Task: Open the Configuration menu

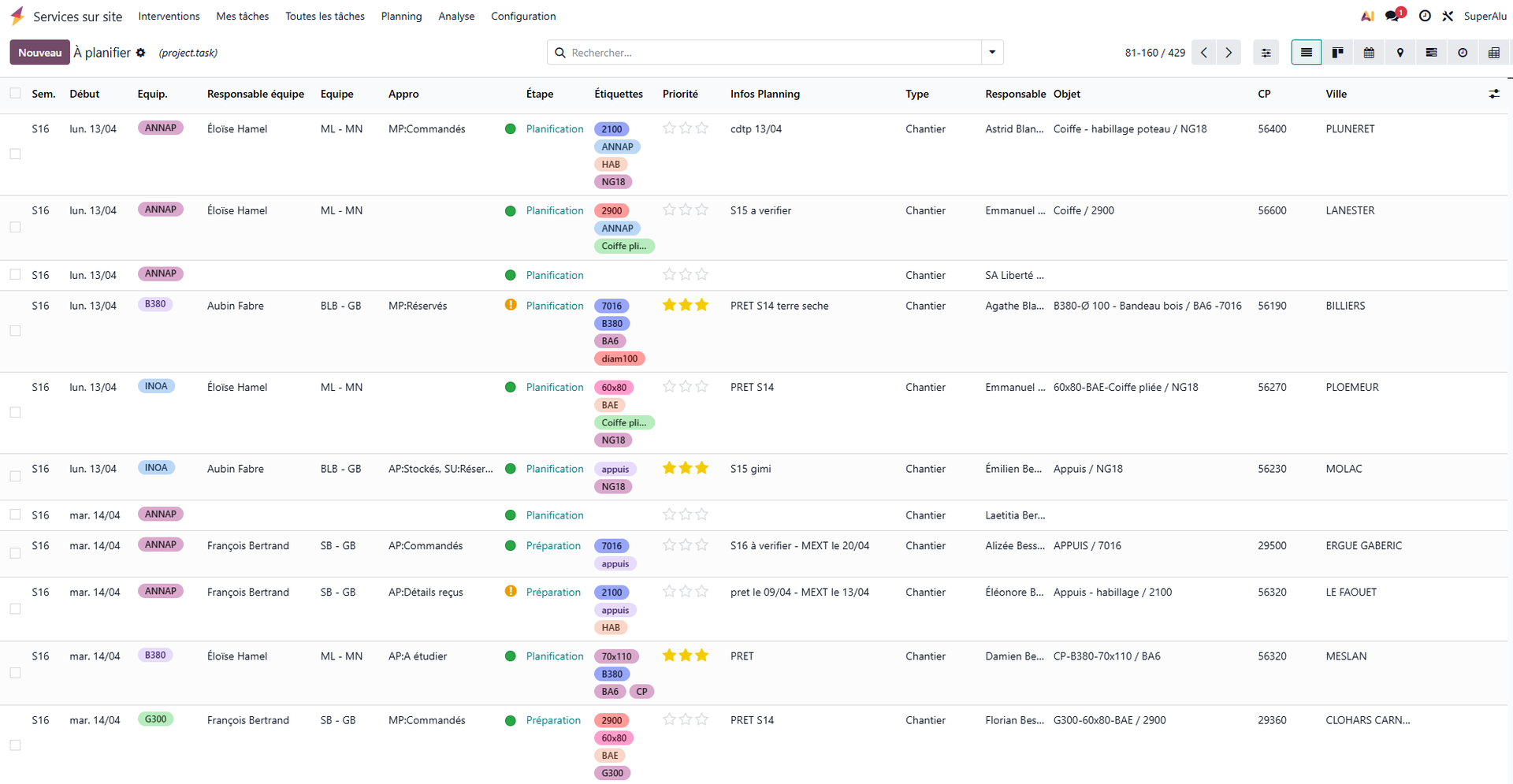Action: click(523, 16)
